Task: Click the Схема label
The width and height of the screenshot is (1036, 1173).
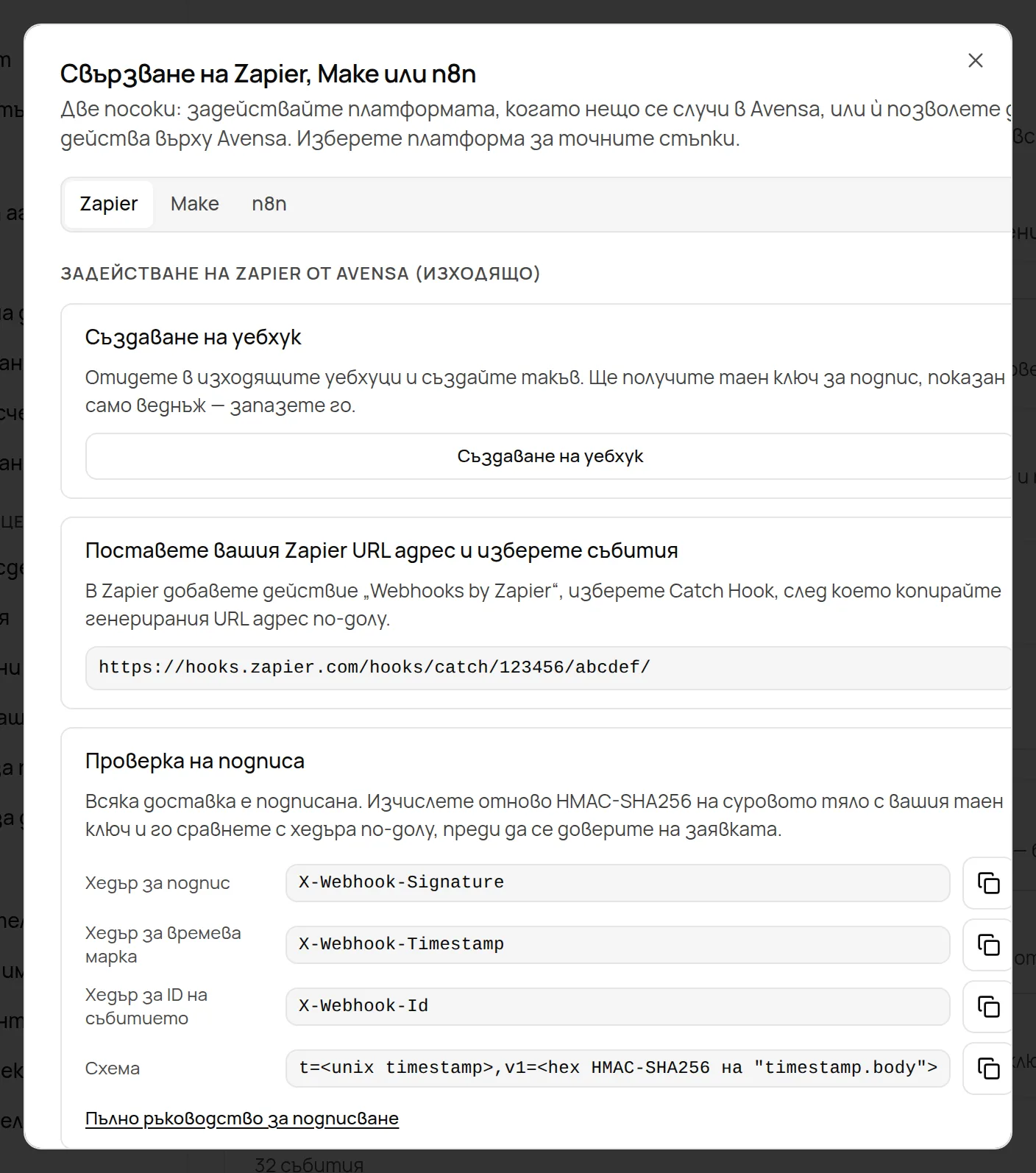Action: tap(113, 1069)
